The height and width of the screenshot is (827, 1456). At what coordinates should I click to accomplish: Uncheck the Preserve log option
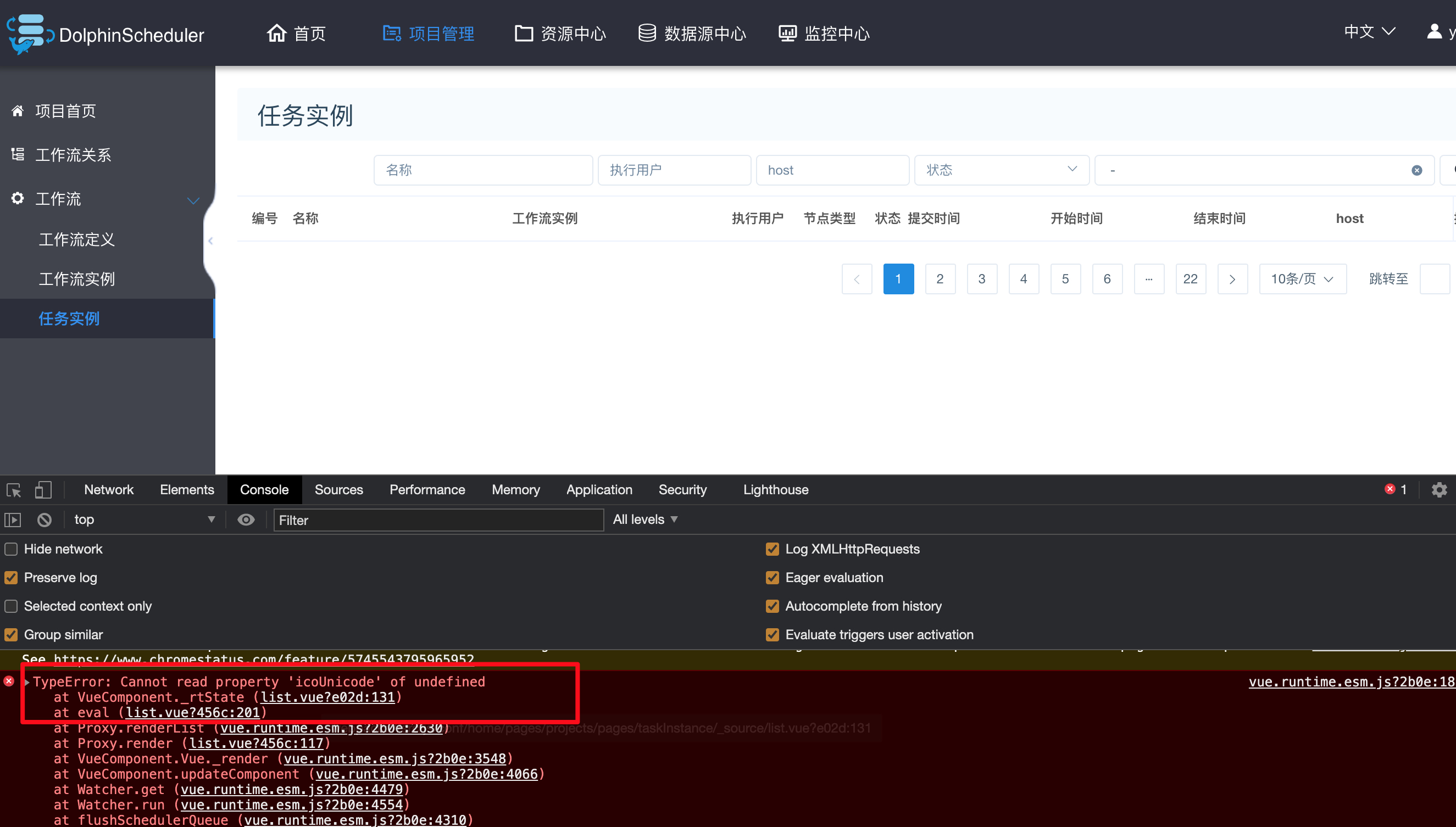12,578
